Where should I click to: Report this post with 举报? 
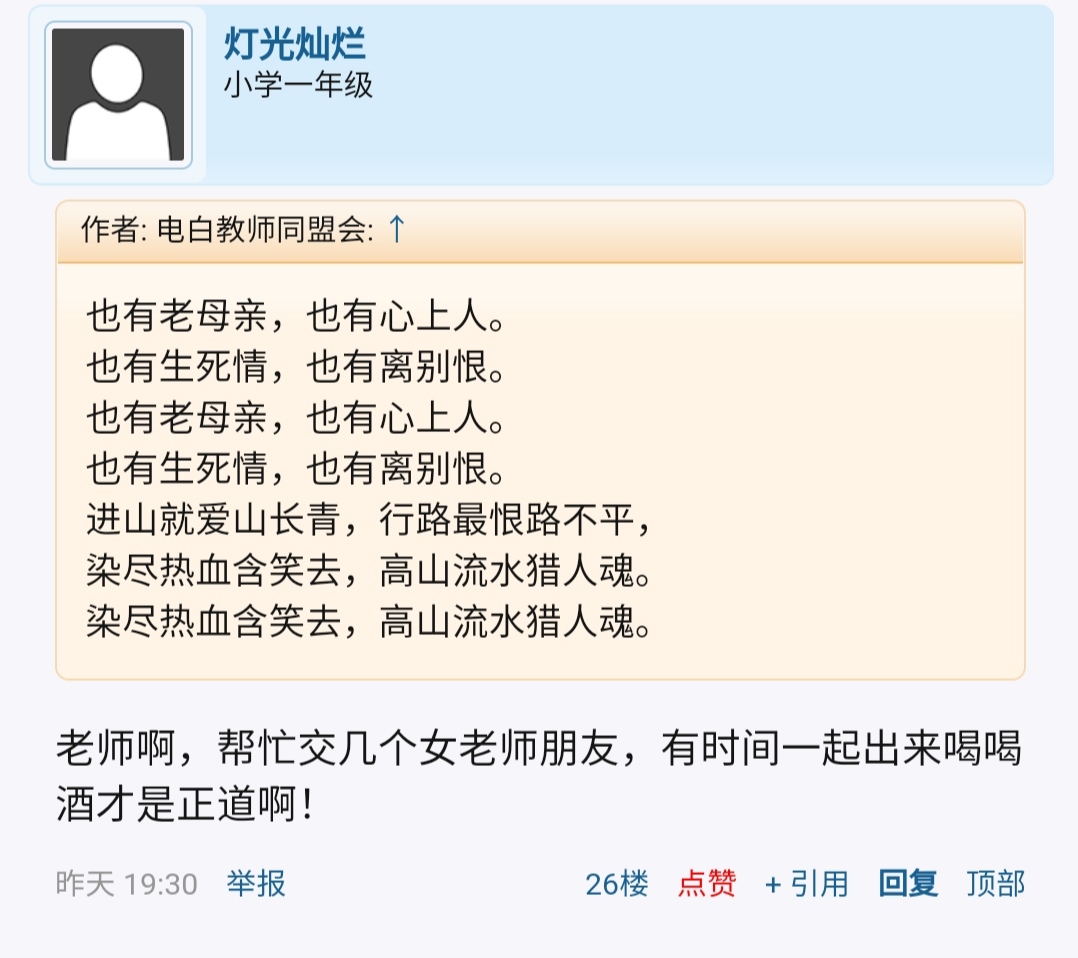(x=256, y=883)
